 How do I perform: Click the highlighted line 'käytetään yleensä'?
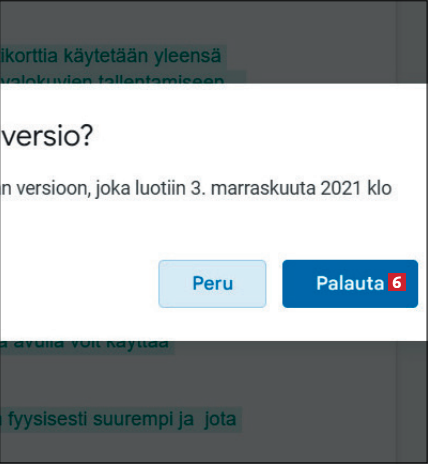tap(111, 56)
